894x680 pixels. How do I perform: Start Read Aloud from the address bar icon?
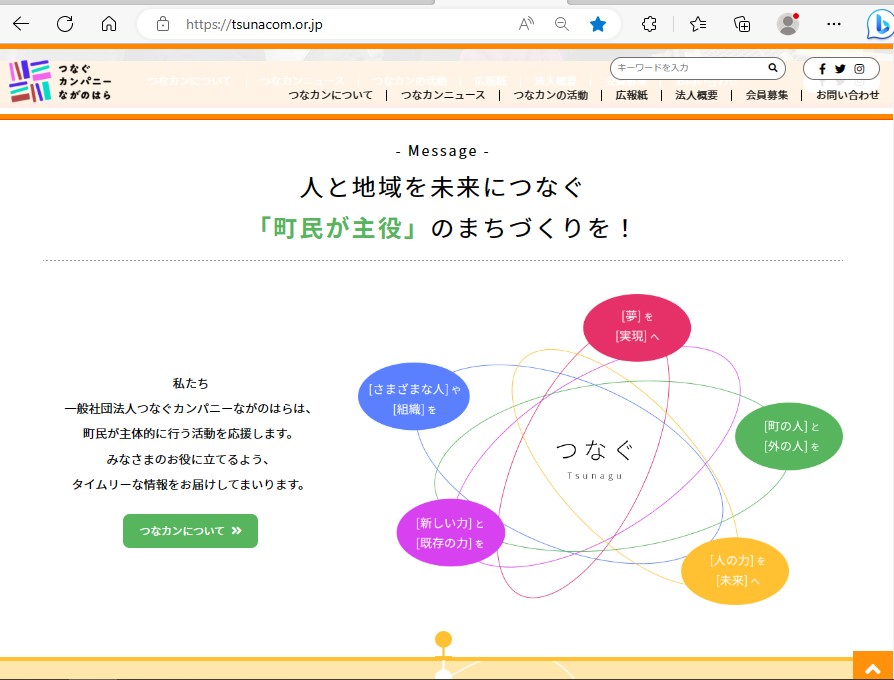pyautogui.click(x=524, y=24)
